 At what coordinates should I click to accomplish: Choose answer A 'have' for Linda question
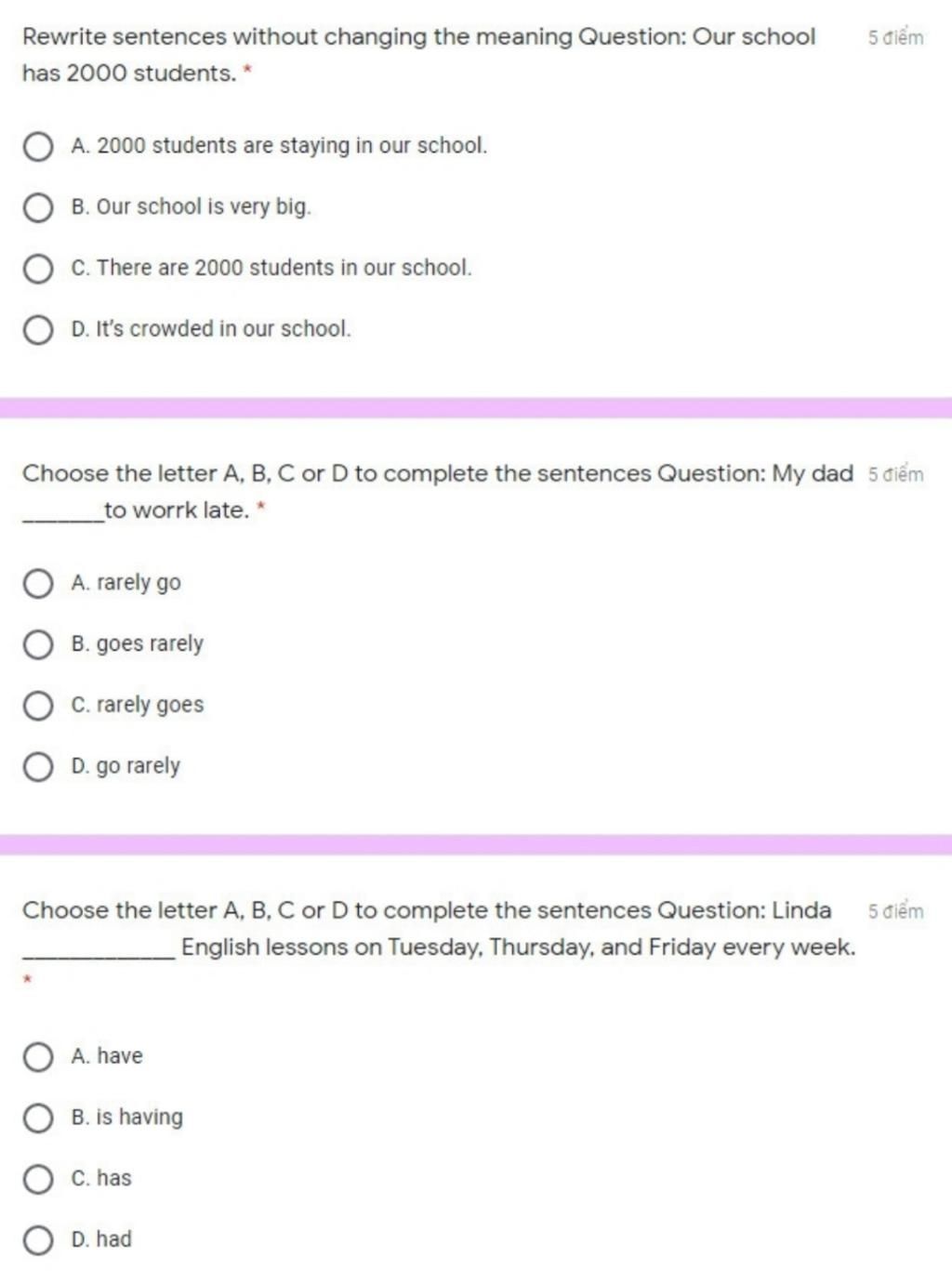(38, 1057)
